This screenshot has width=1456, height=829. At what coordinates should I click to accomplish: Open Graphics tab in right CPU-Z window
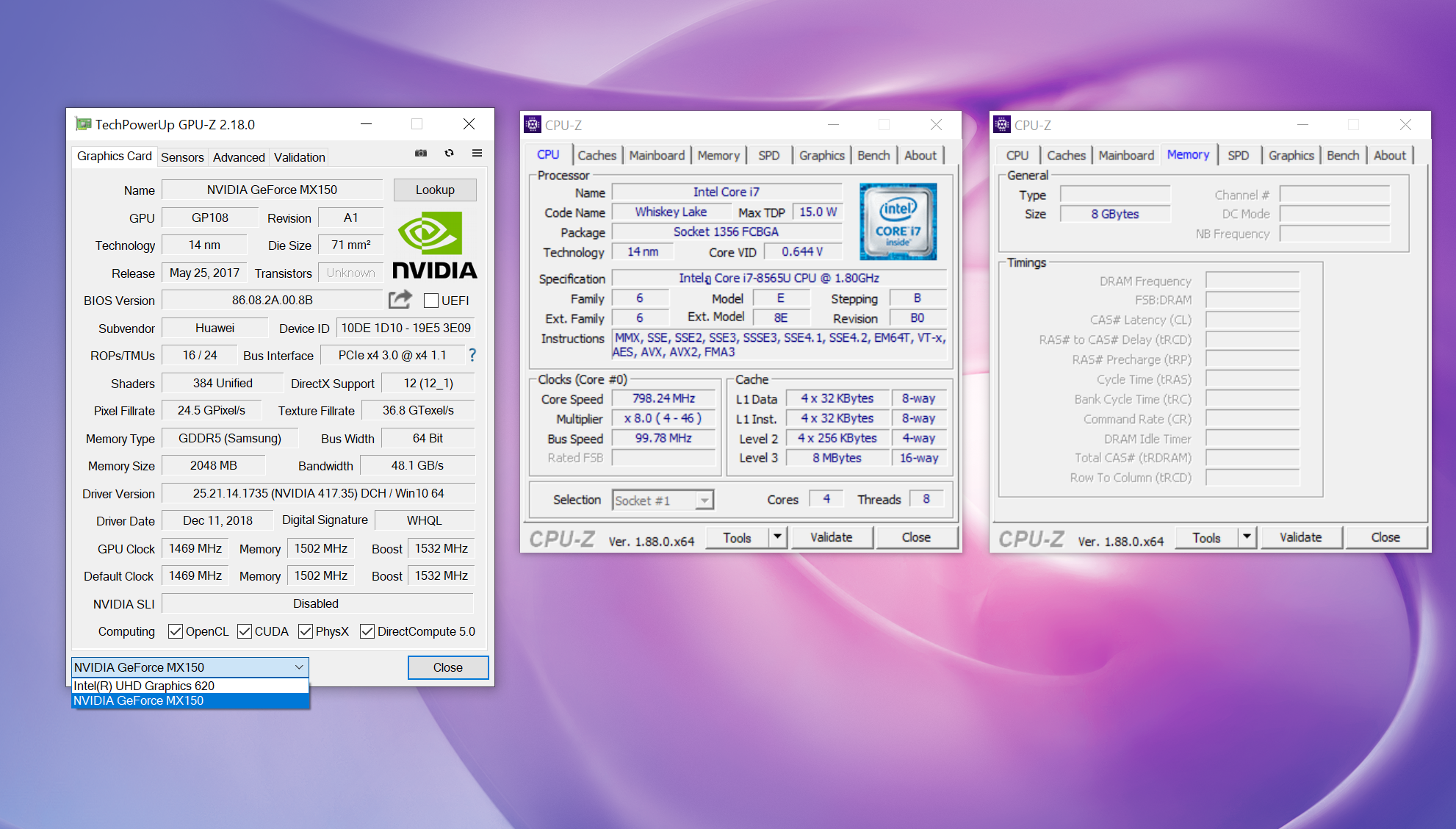[x=1291, y=155]
